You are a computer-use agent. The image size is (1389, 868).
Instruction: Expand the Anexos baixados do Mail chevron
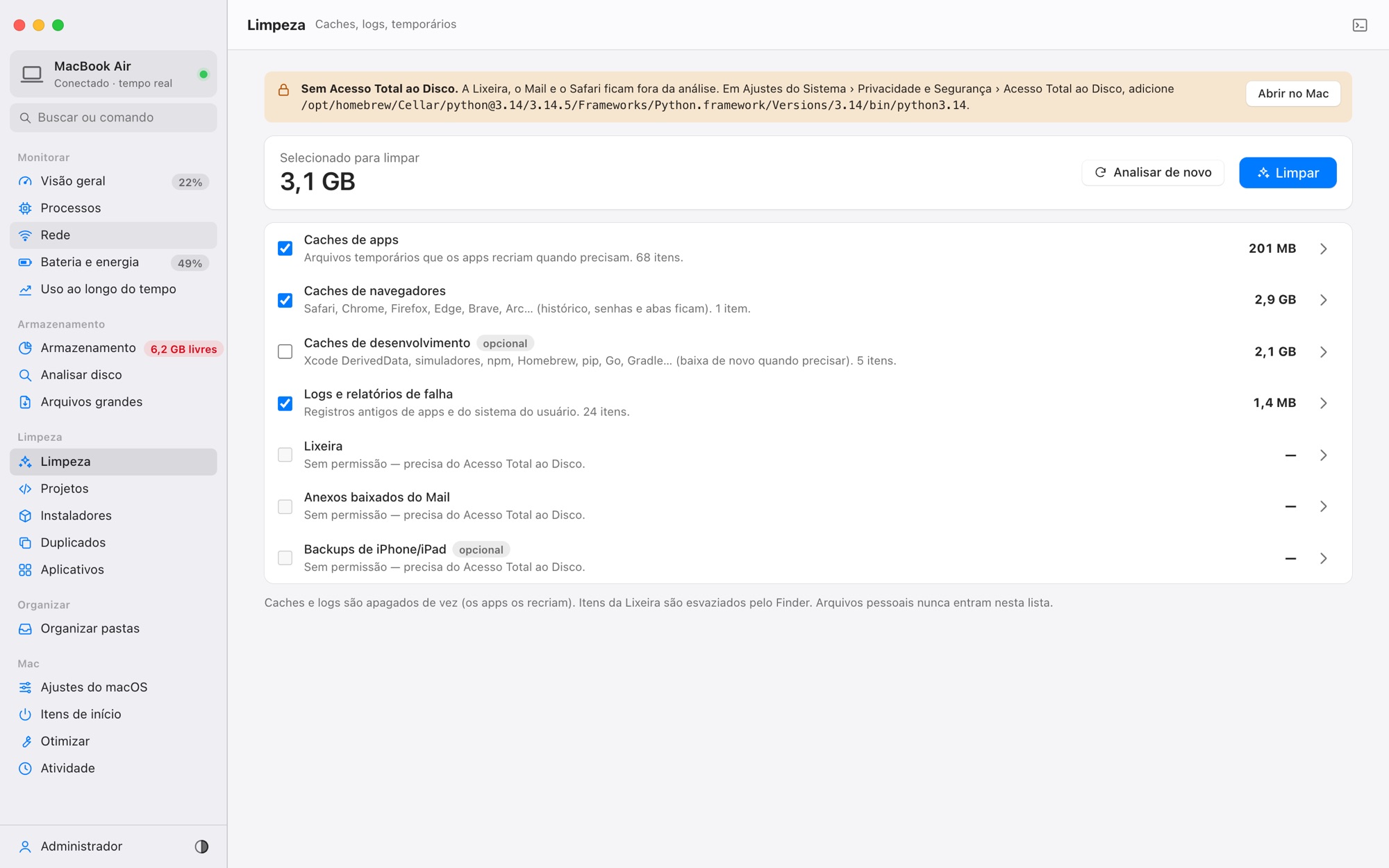pyautogui.click(x=1324, y=506)
